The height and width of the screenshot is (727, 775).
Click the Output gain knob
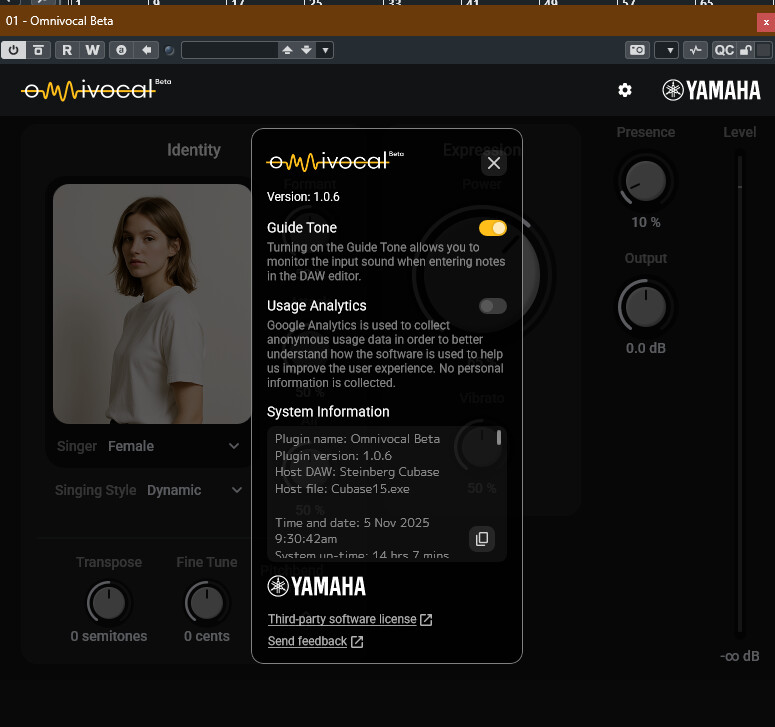tap(645, 306)
